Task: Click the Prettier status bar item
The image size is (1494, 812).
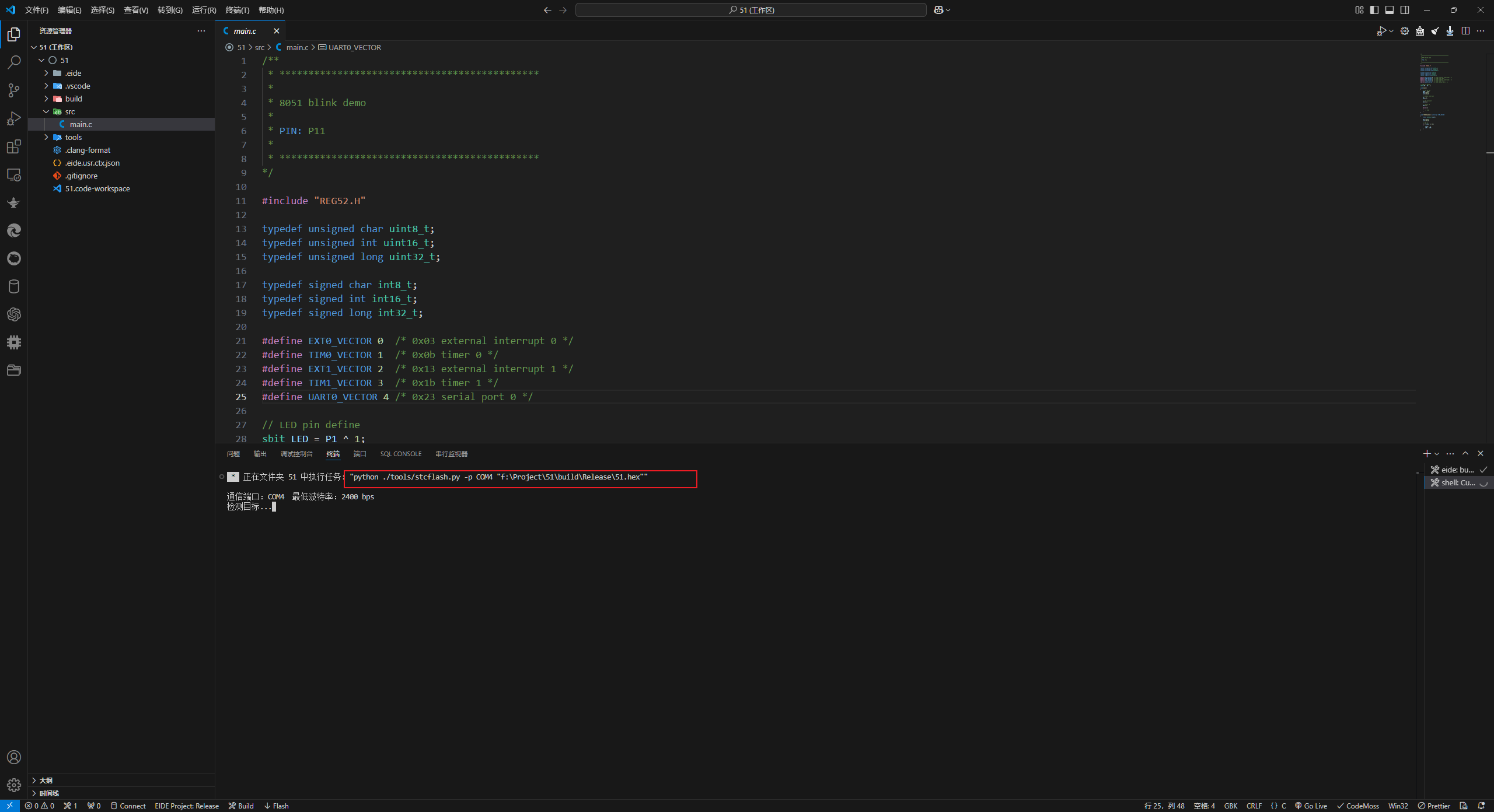Action: tap(1434, 806)
